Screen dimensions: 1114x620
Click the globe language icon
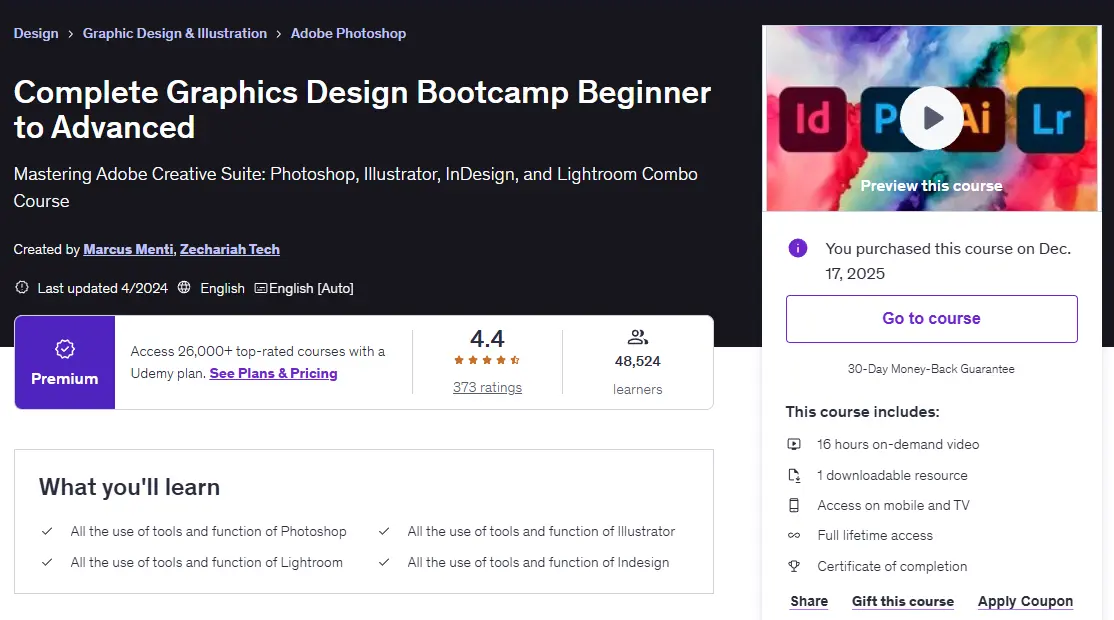click(x=184, y=287)
